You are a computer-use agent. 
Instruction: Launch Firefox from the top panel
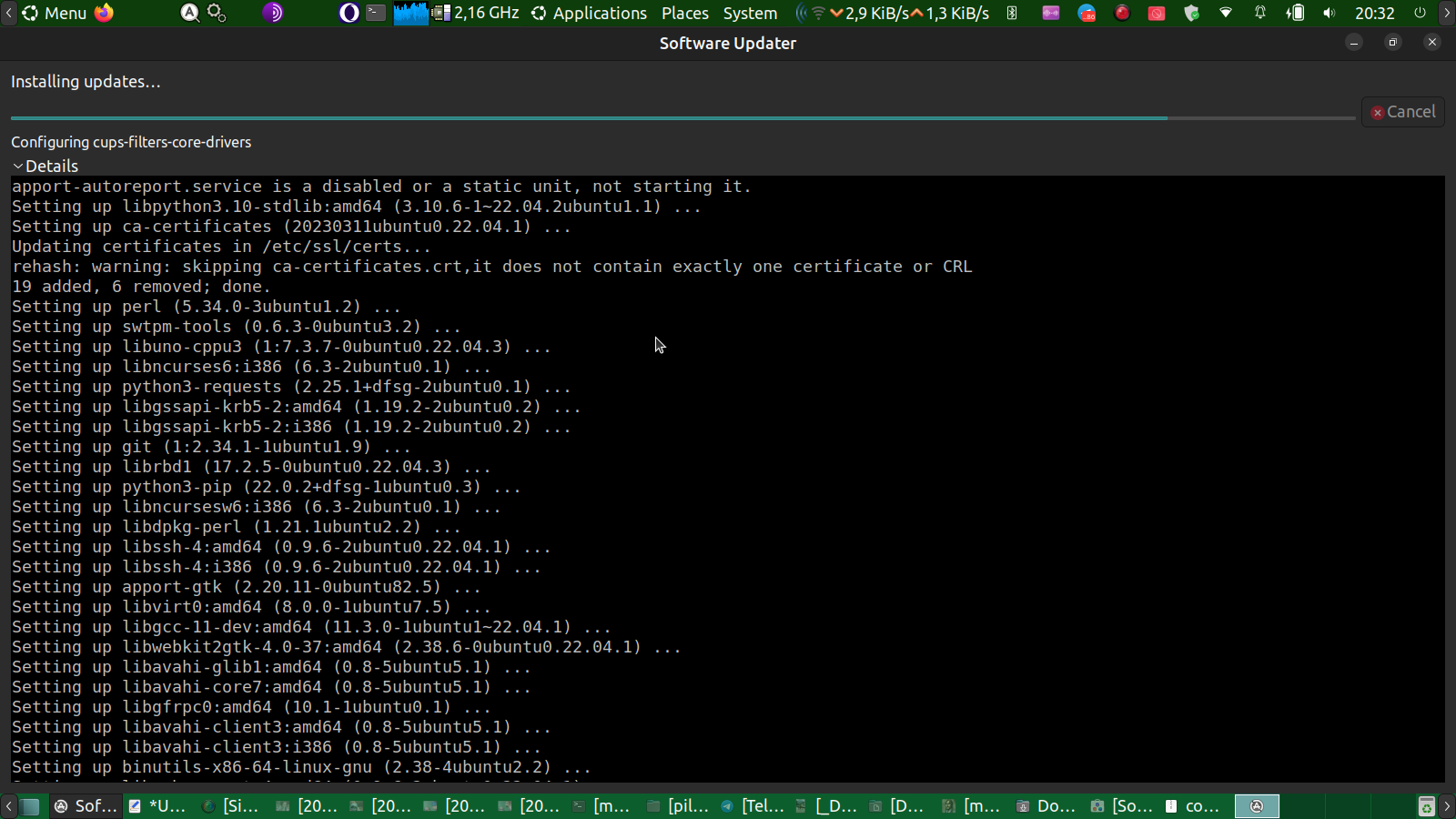[105, 13]
